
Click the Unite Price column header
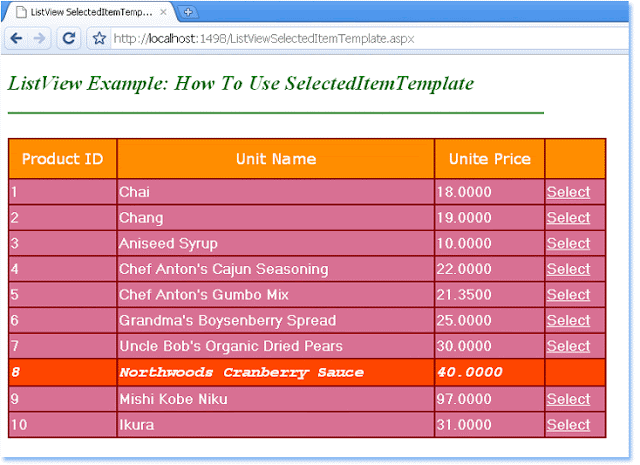490,159
